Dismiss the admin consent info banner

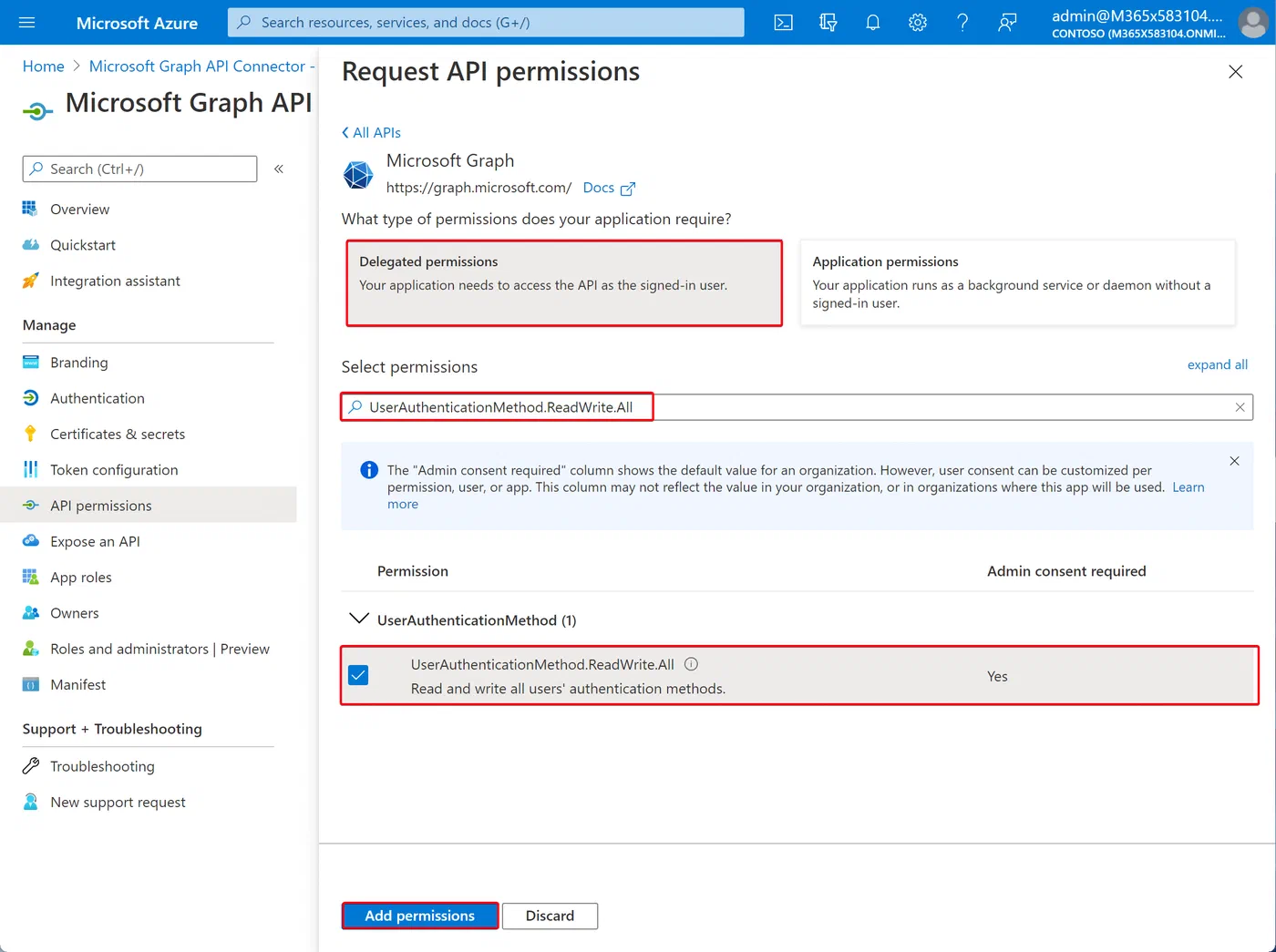1234,461
